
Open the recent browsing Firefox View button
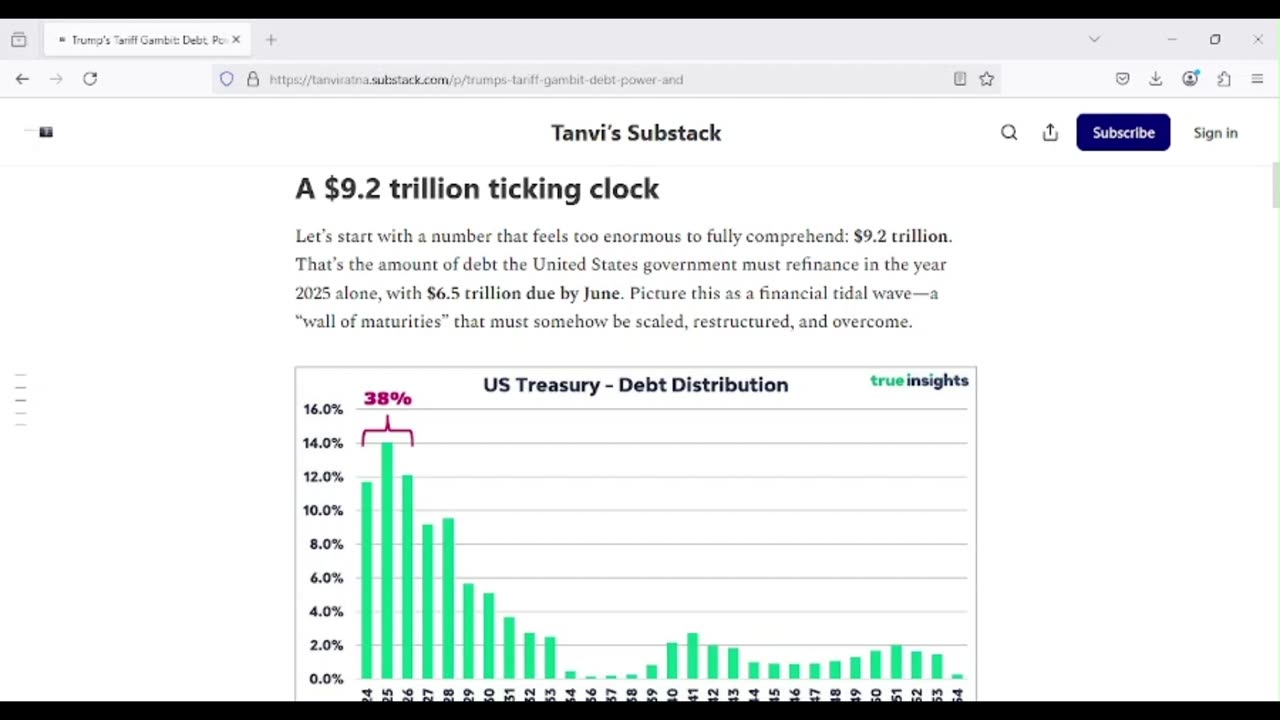(19, 40)
